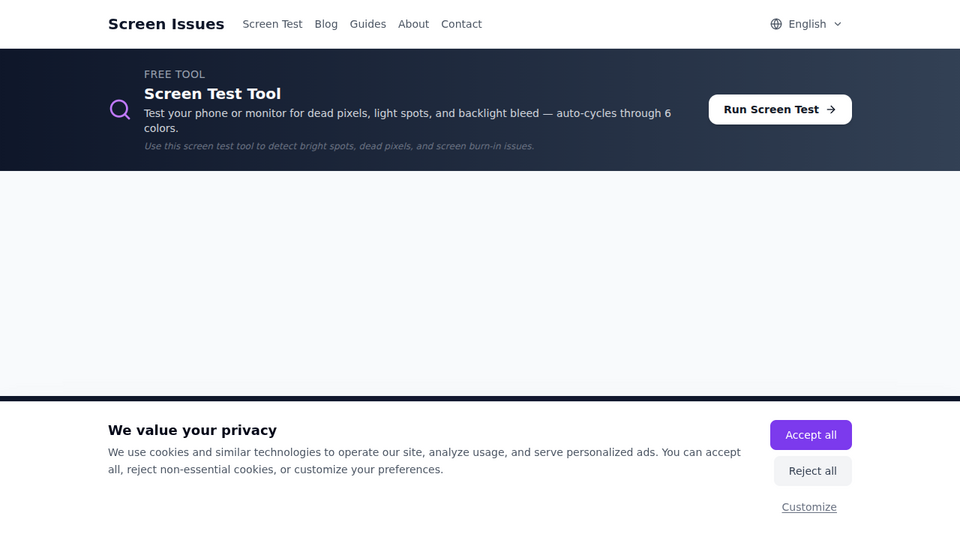Open the Blog page
This screenshot has width=960, height=540.
[x=326, y=24]
